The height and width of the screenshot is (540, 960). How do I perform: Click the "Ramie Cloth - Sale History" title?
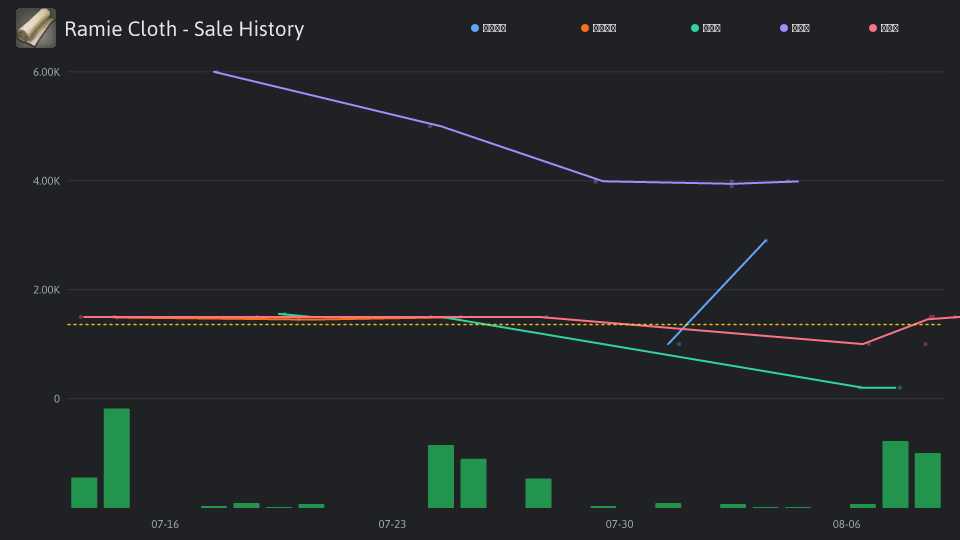click(184, 29)
